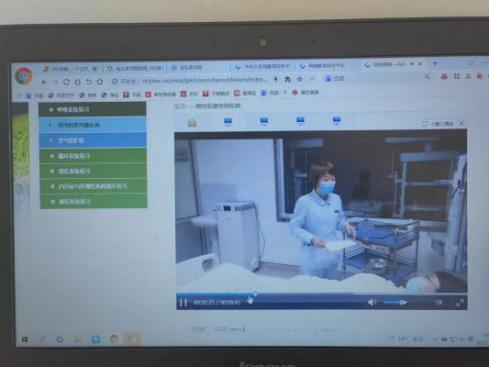Click the browser refresh icon
The height and width of the screenshot is (367, 489).
pyautogui.click(x=66, y=81)
